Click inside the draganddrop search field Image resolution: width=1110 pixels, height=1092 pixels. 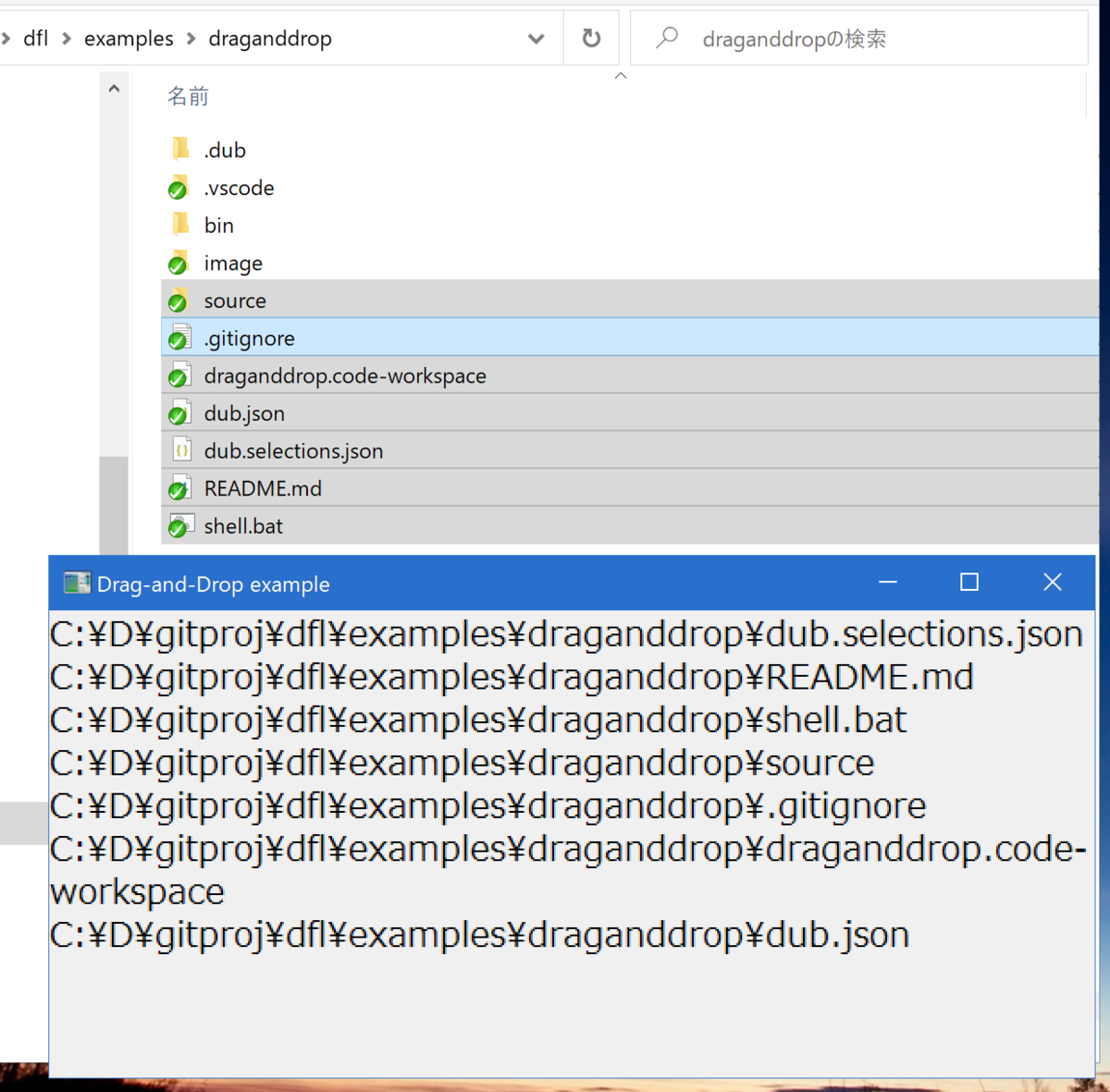(x=814, y=39)
